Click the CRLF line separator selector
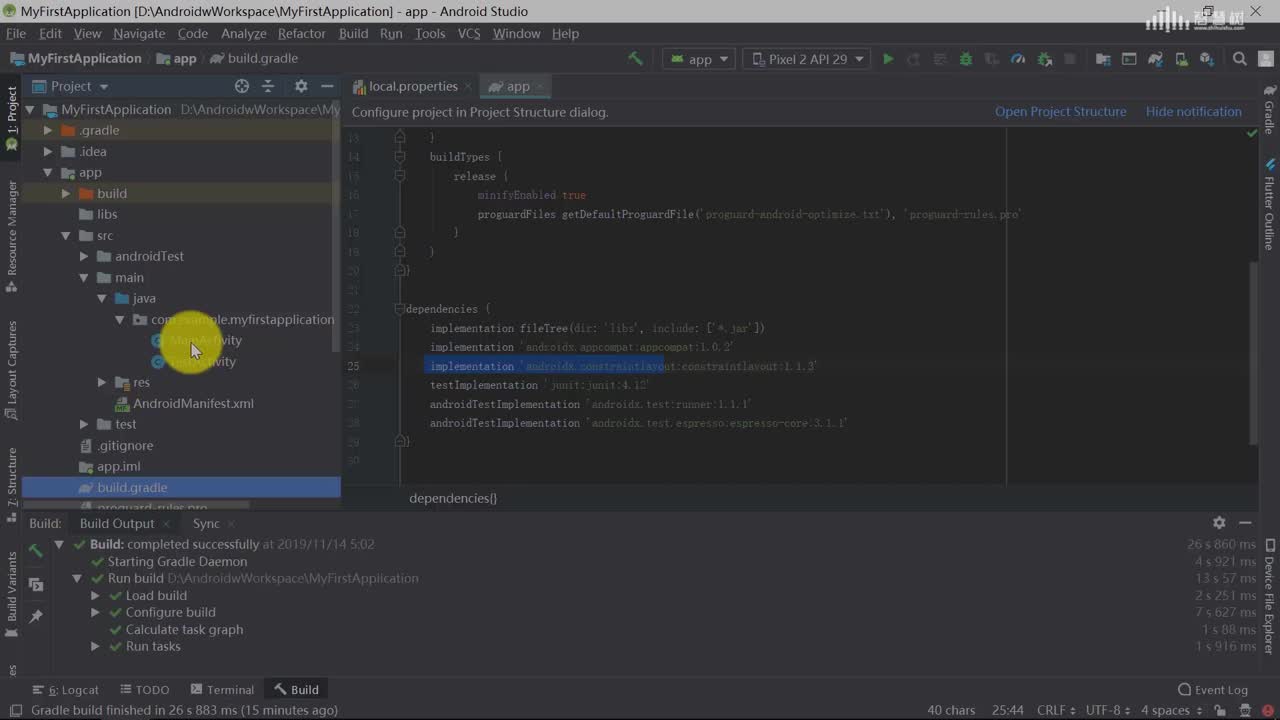The image size is (1280, 720). 1056,710
